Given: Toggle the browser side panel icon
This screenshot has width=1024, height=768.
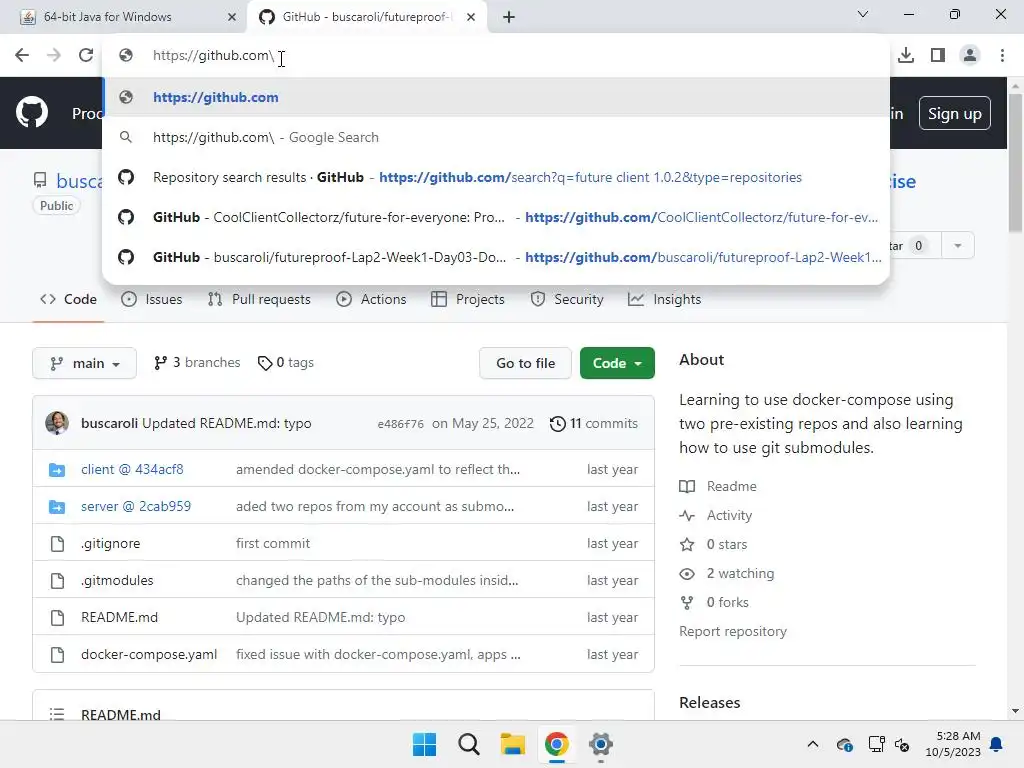Looking at the screenshot, I should tap(938, 55).
